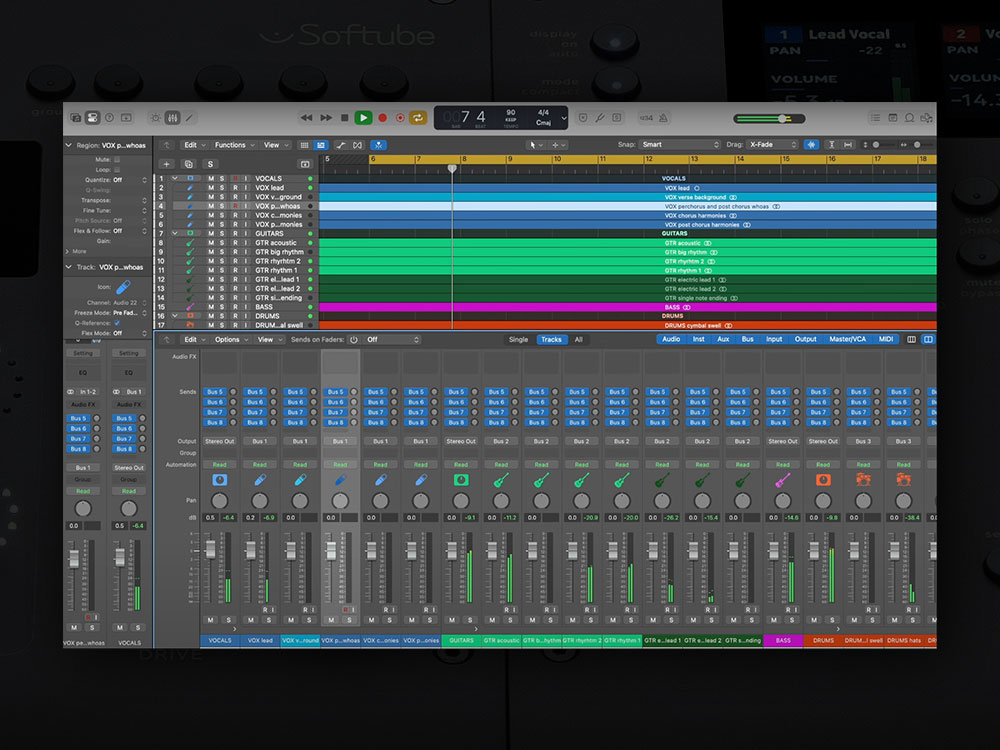1000x750 pixels.
Task: Collapse the GUITARS track stack
Action: tap(174, 233)
